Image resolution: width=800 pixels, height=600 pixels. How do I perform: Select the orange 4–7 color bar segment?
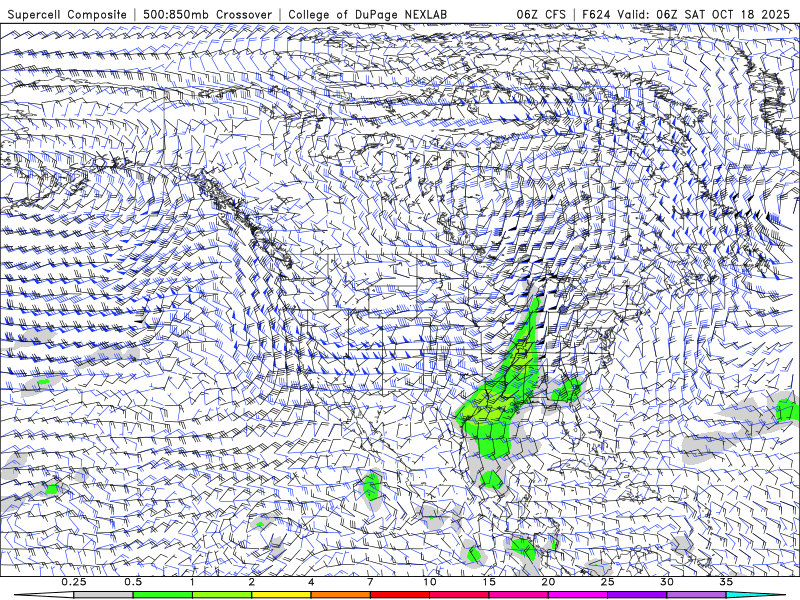(x=340, y=595)
